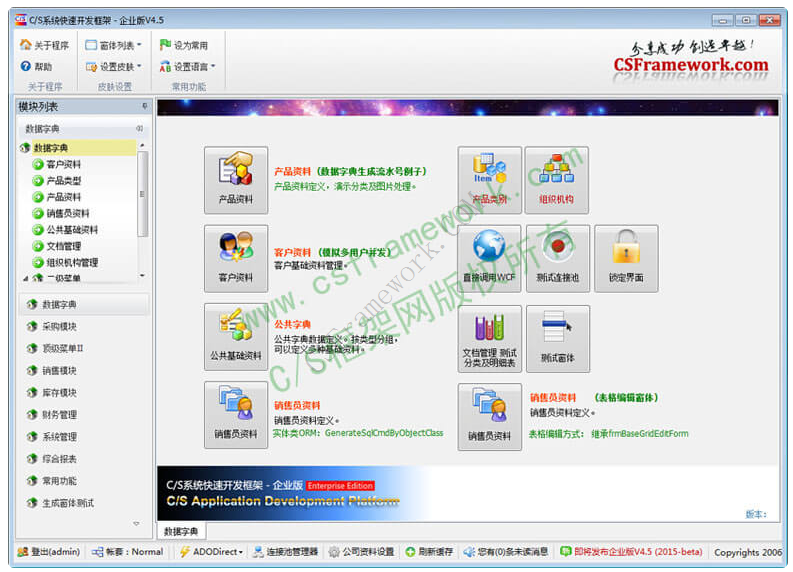Open the 设置皮肤 dropdown
Viewport: 793px width, 572px height.
pyautogui.click(x=114, y=66)
